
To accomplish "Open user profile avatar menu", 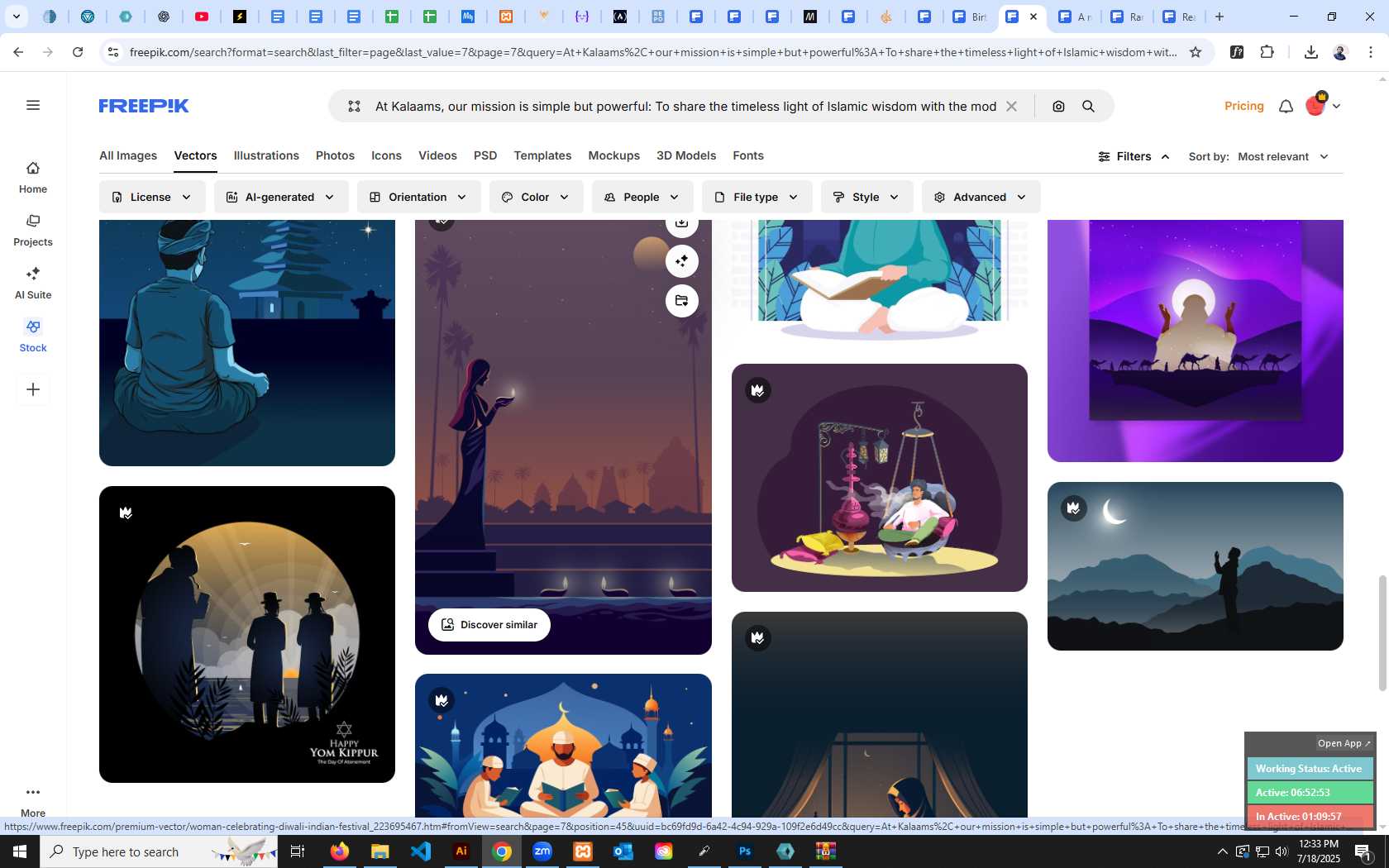I will tap(1322, 105).
